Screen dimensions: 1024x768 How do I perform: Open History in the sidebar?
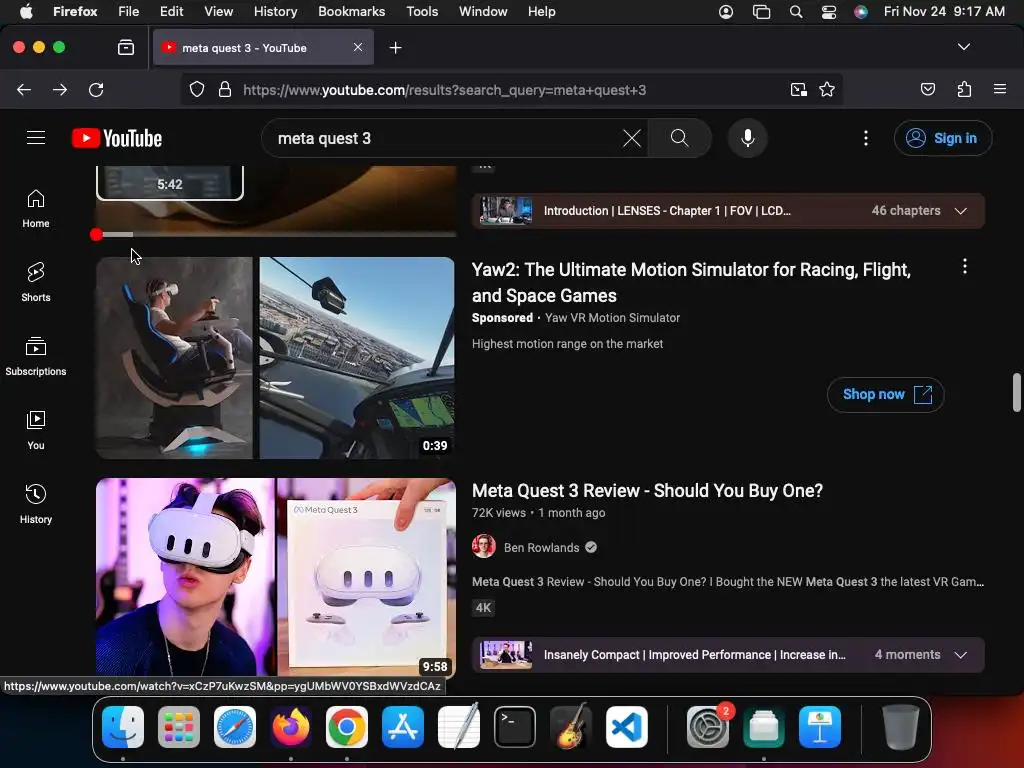[x=36, y=504]
